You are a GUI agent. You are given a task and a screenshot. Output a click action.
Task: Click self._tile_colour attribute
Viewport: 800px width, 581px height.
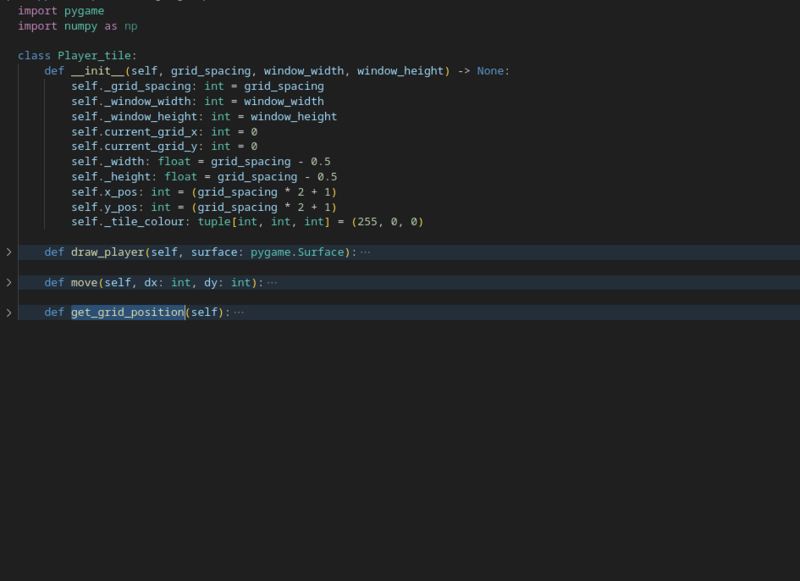tap(128, 222)
